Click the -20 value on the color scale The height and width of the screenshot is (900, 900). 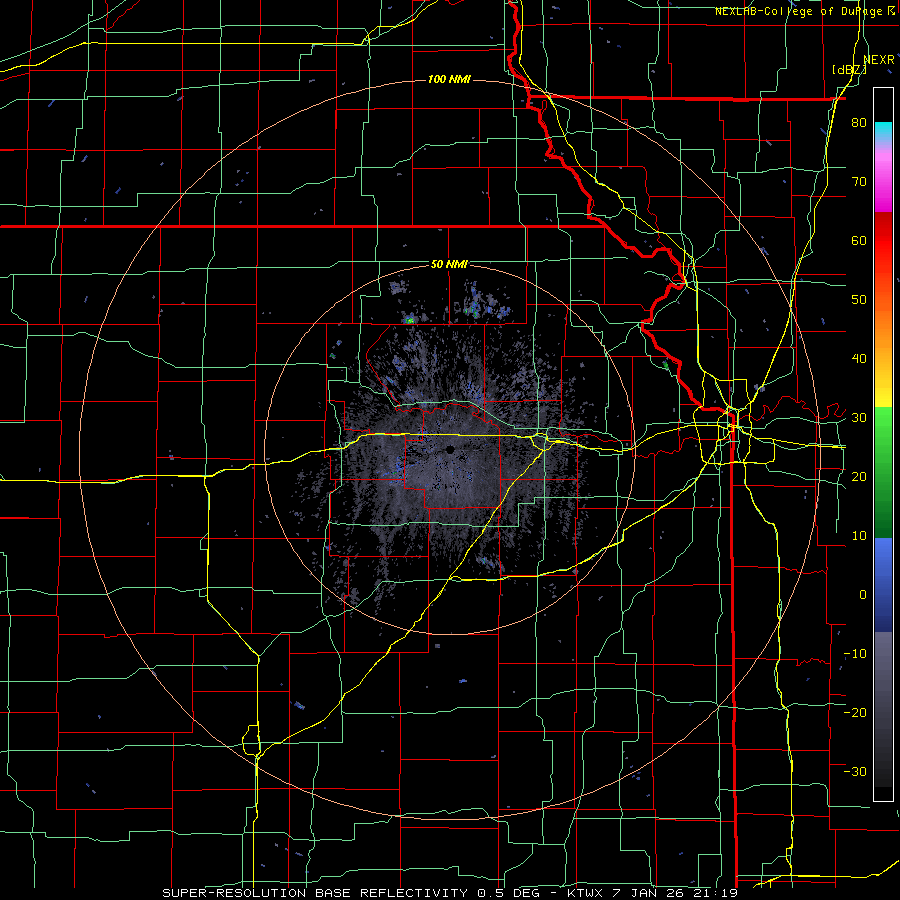tap(855, 712)
